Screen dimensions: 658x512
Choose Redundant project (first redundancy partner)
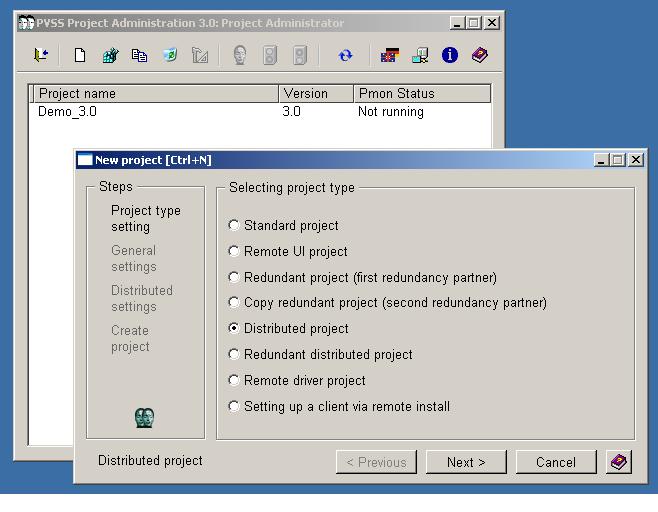pyautogui.click(x=234, y=277)
